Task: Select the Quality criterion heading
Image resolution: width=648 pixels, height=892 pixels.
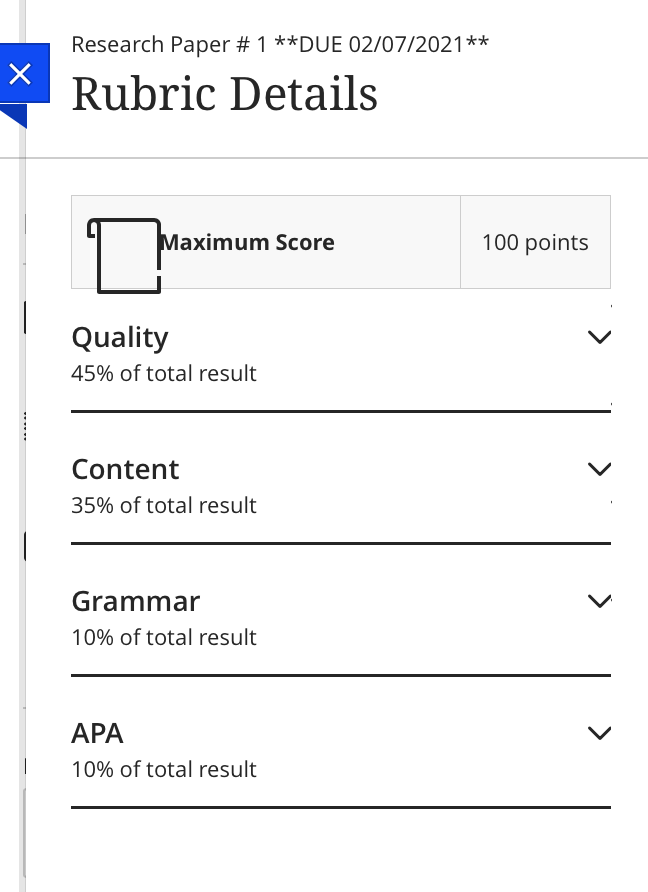Action: coord(120,338)
